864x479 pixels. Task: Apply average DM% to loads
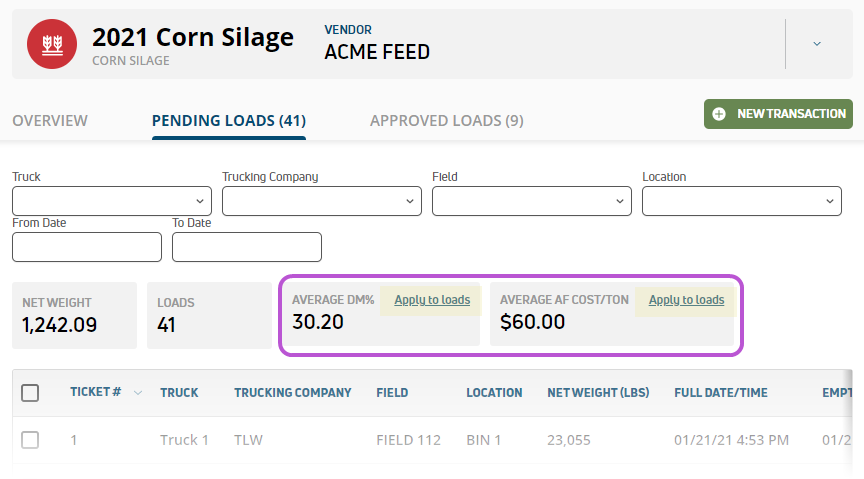432,300
